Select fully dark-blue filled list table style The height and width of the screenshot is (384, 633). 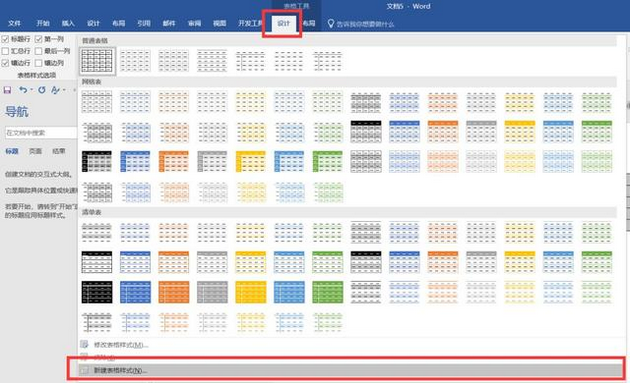[x=135, y=292]
